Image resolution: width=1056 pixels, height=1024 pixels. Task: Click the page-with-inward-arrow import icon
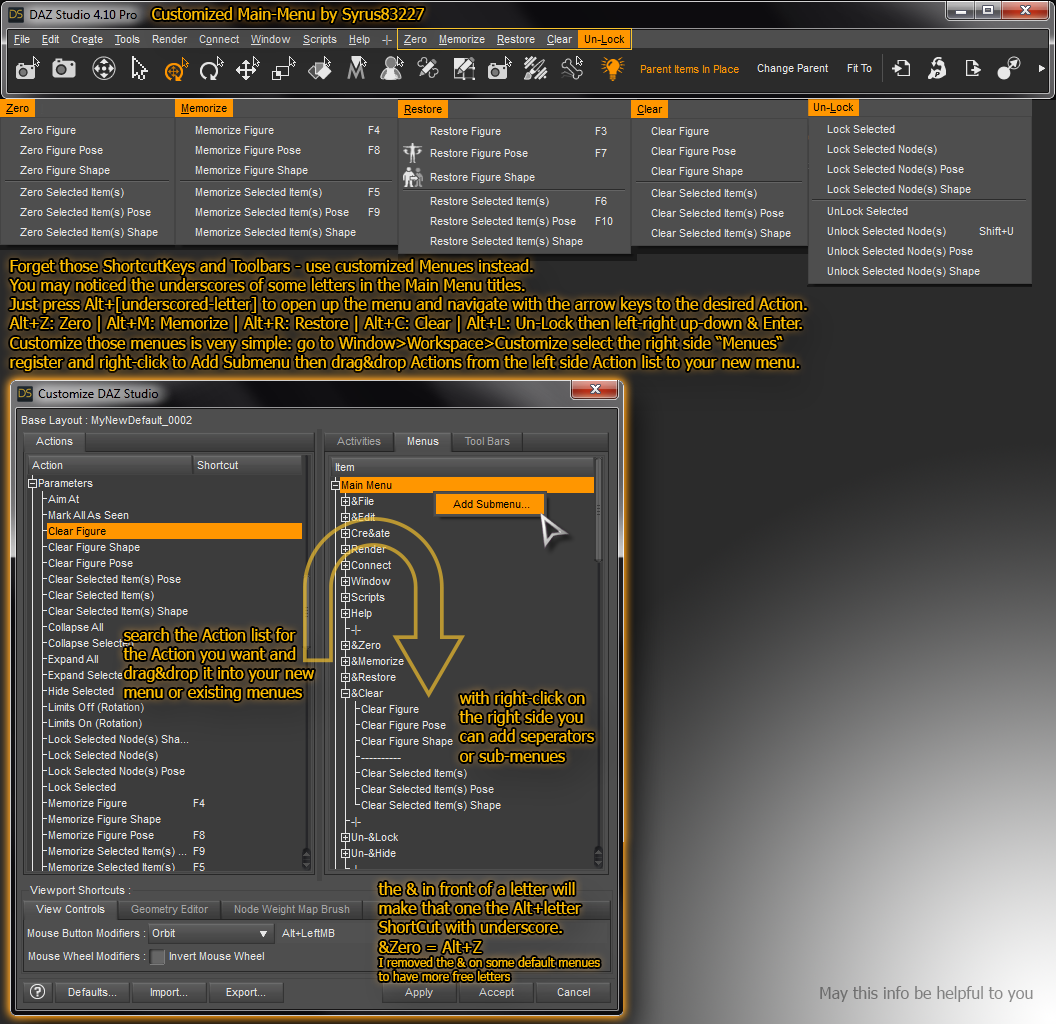pyautogui.click(x=901, y=68)
